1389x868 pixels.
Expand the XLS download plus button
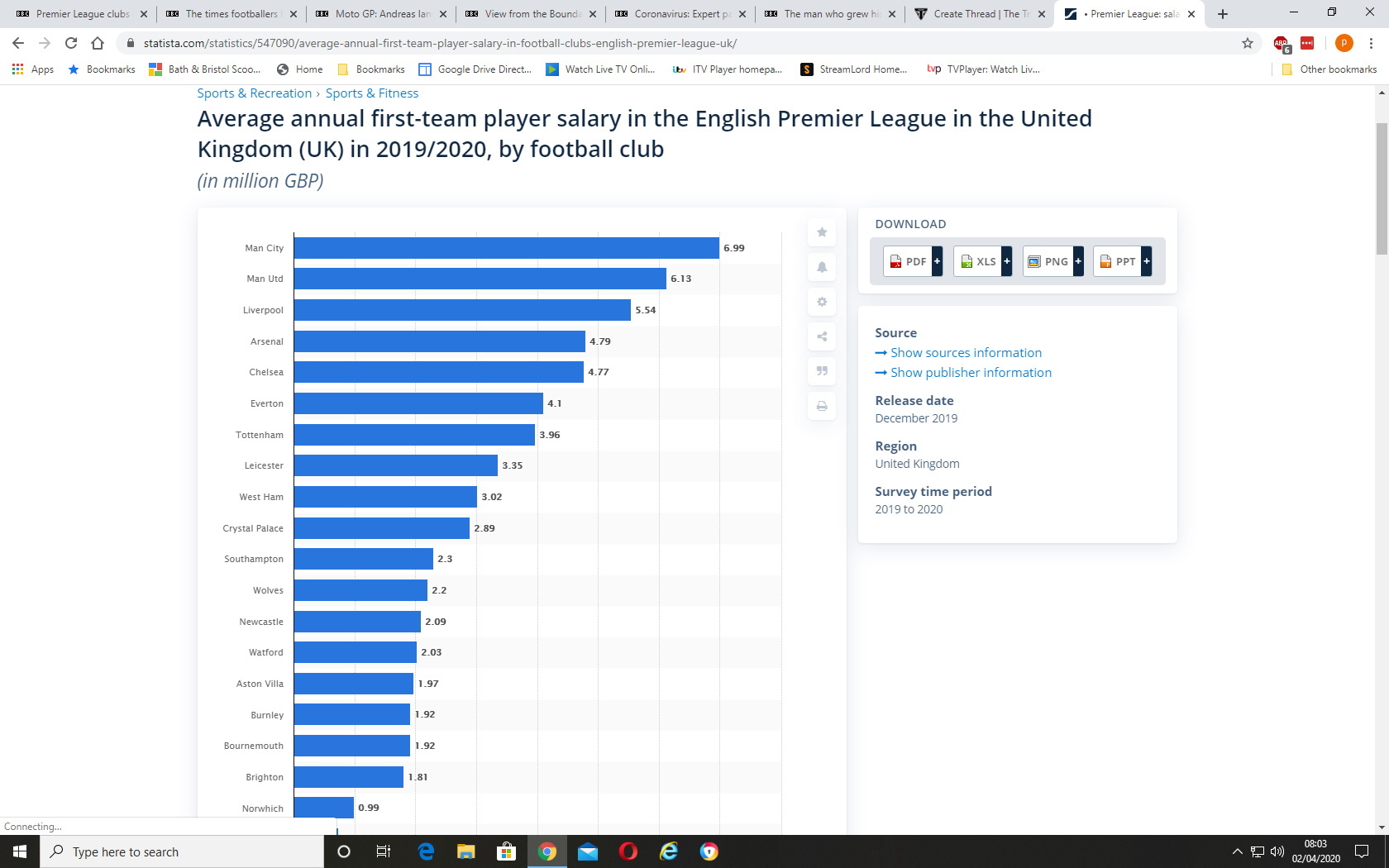(x=1007, y=261)
